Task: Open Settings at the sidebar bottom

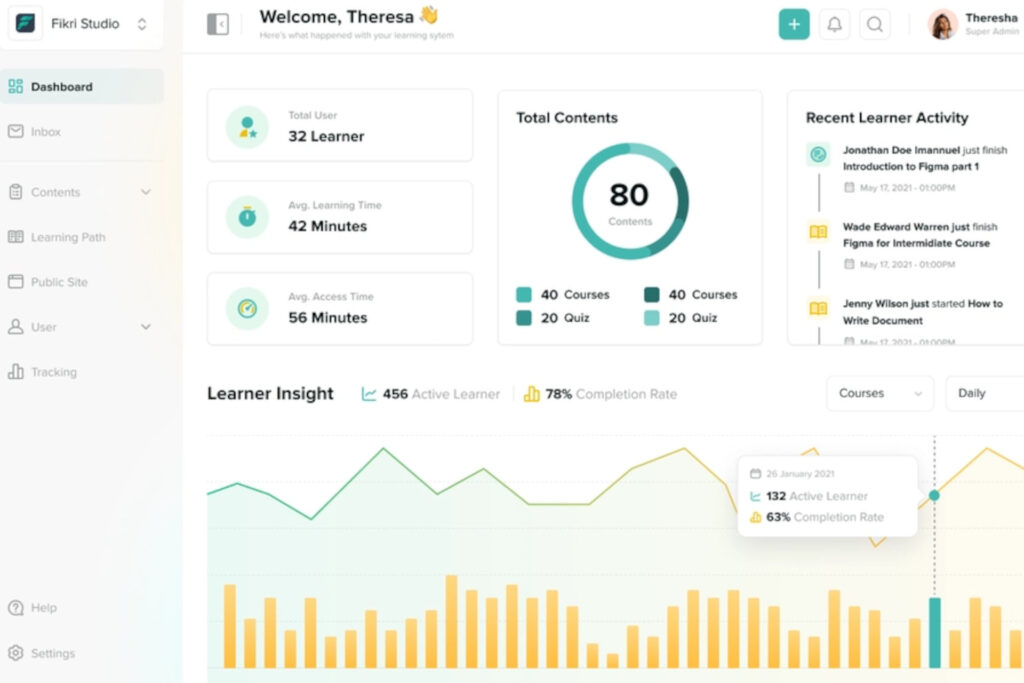Action: click(x=52, y=653)
